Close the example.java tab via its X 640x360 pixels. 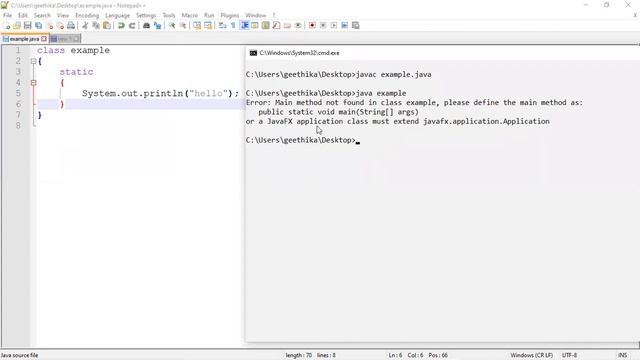(x=44, y=39)
